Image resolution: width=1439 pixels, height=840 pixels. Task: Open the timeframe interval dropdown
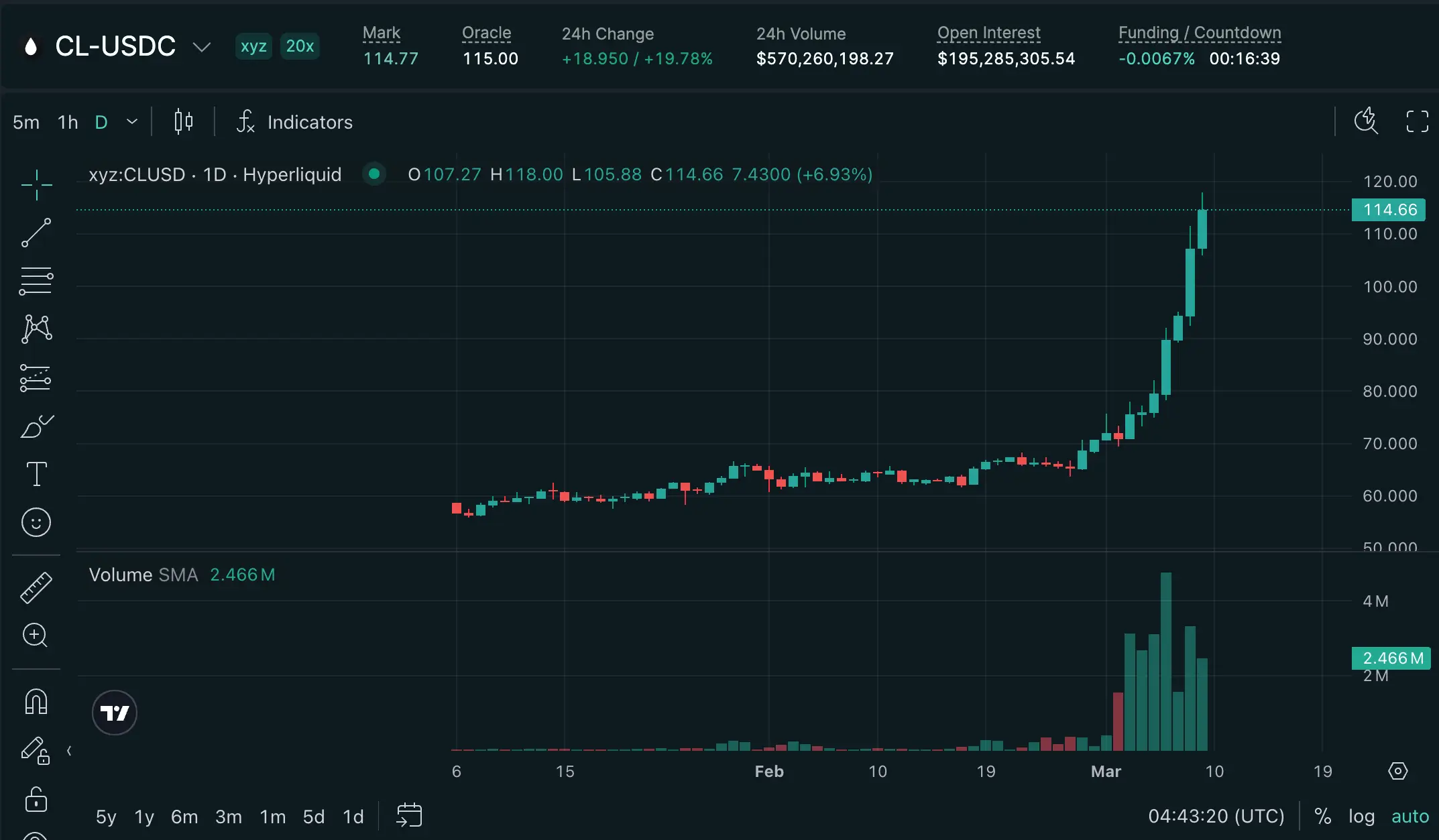point(132,122)
